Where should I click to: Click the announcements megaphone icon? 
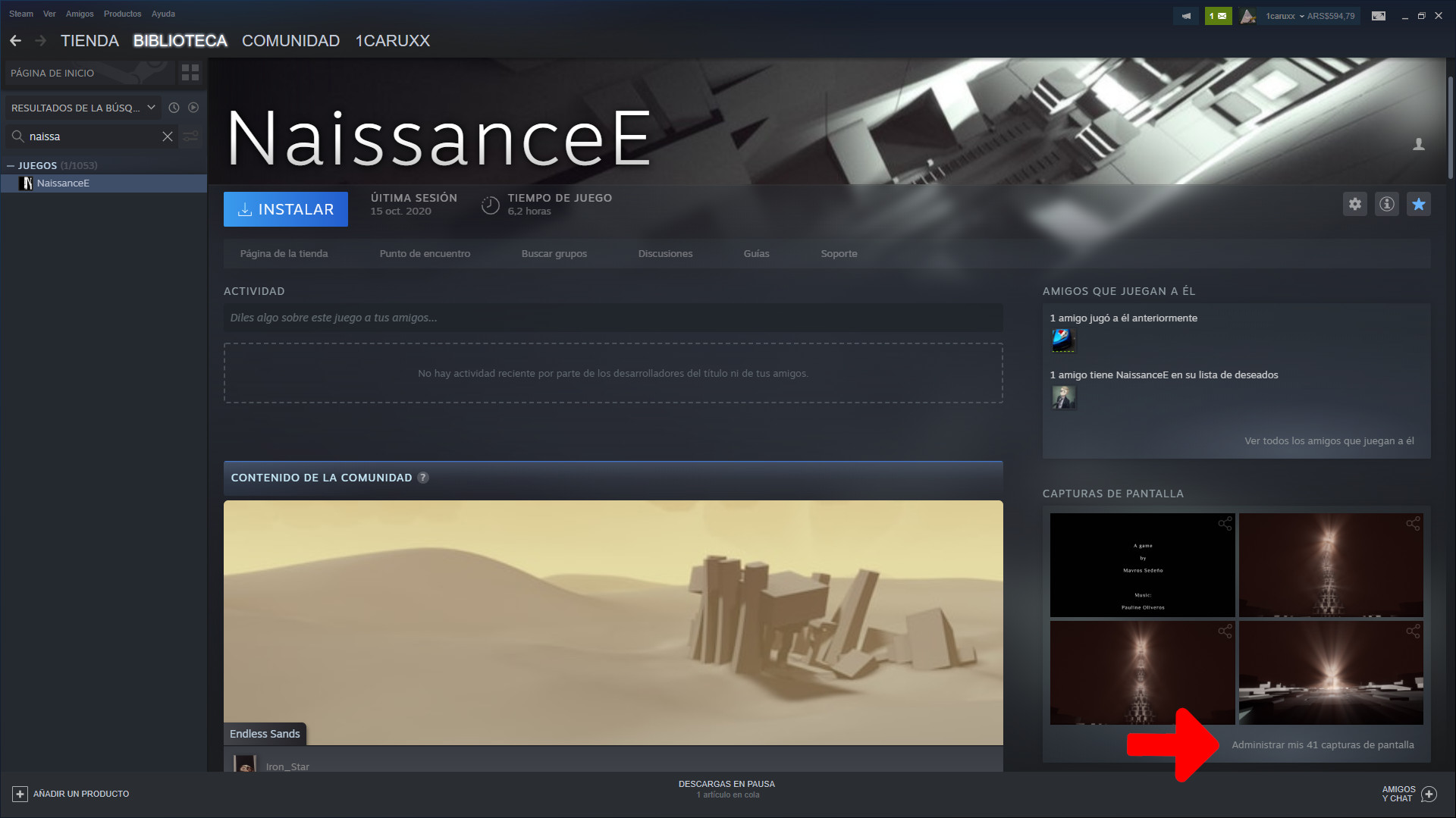[x=1186, y=16]
